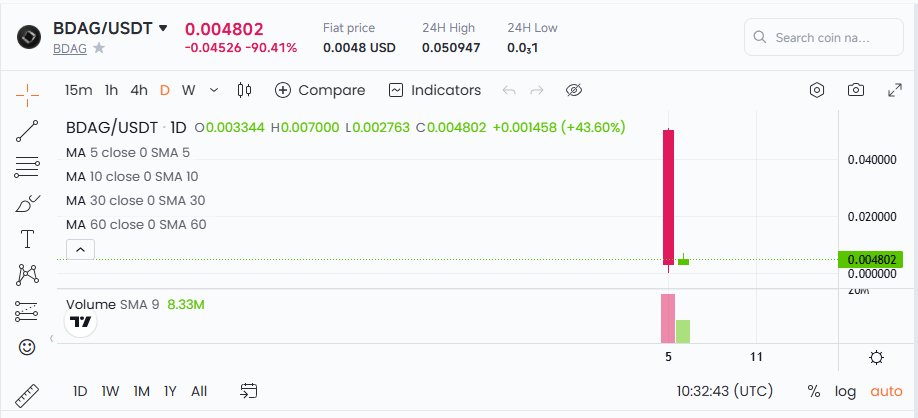This screenshot has height=418, width=918.
Task: Take a chart snapshot with camera icon
Action: pos(856,90)
